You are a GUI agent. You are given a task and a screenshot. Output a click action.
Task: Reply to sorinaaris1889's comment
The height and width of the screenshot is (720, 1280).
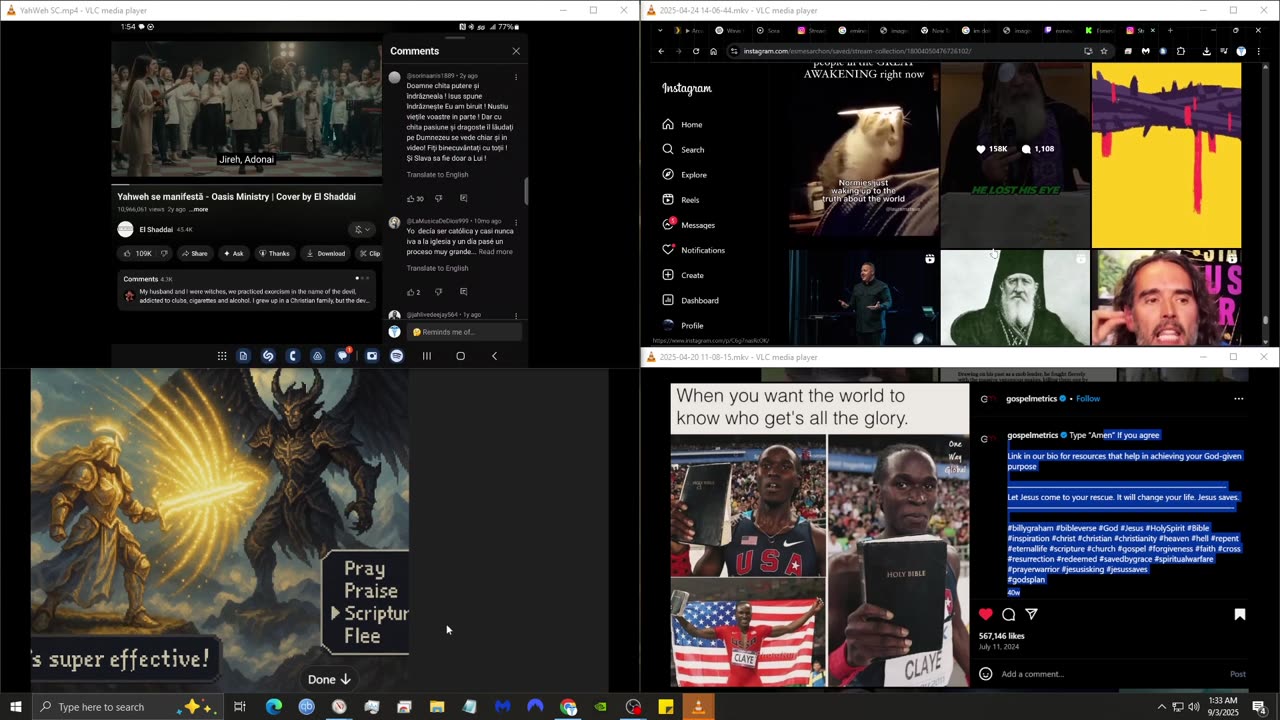463,198
